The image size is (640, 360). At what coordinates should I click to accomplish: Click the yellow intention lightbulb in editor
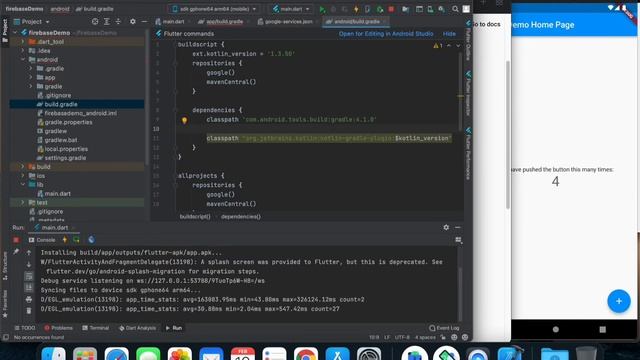tap(184, 120)
